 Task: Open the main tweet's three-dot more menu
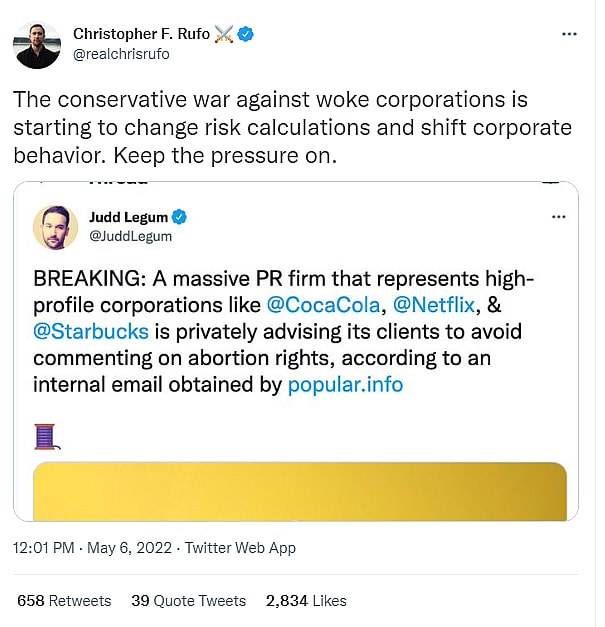(569, 34)
